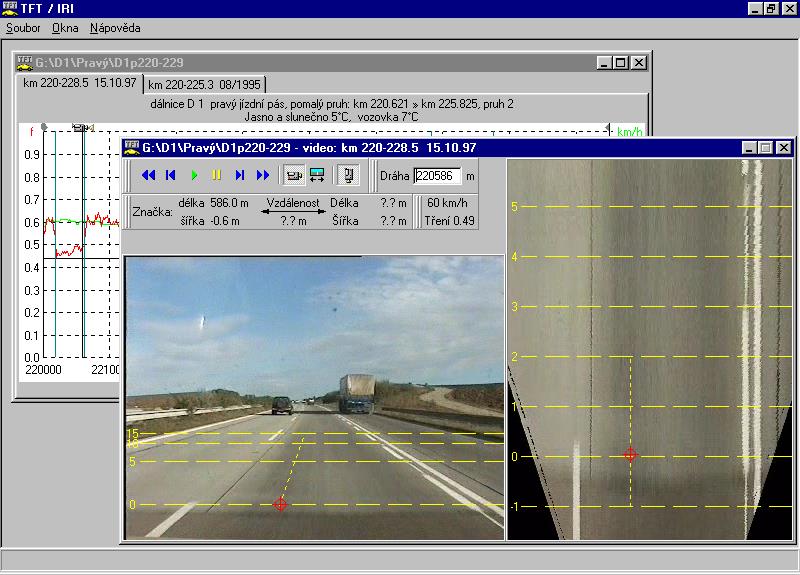Click the 'šířka -0.6 m' marker value
Viewport: 800px width, 575px height.
pos(210,221)
